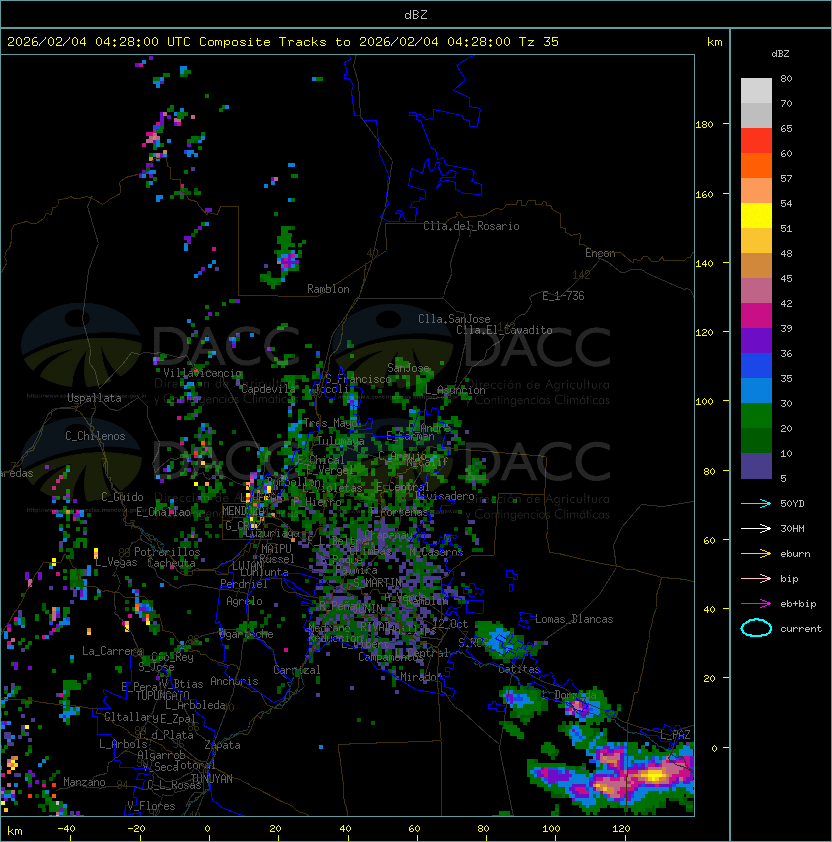The height and width of the screenshot is (842, 832).
Task: Click the pink bip arrow legend icon
Action: 756,578
